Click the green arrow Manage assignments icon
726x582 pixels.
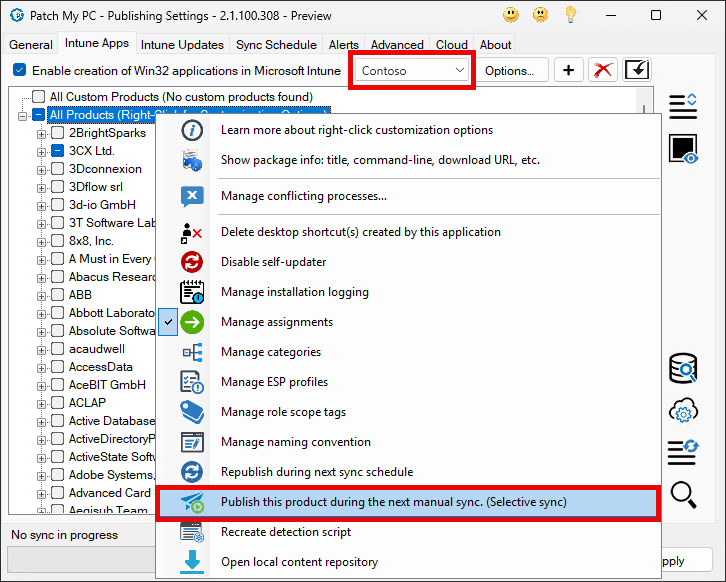pos(192,322)
